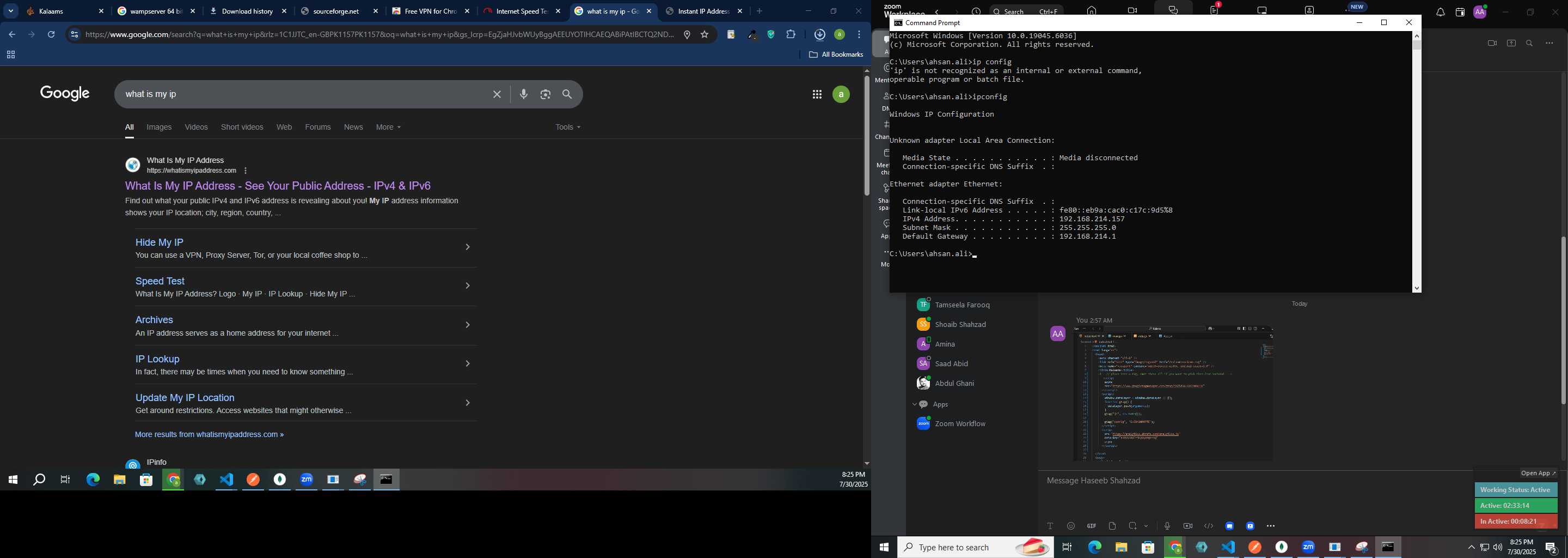Expand Archives sitelink chevron
This screenshot has width=1568, height=558.
[468, 325]
